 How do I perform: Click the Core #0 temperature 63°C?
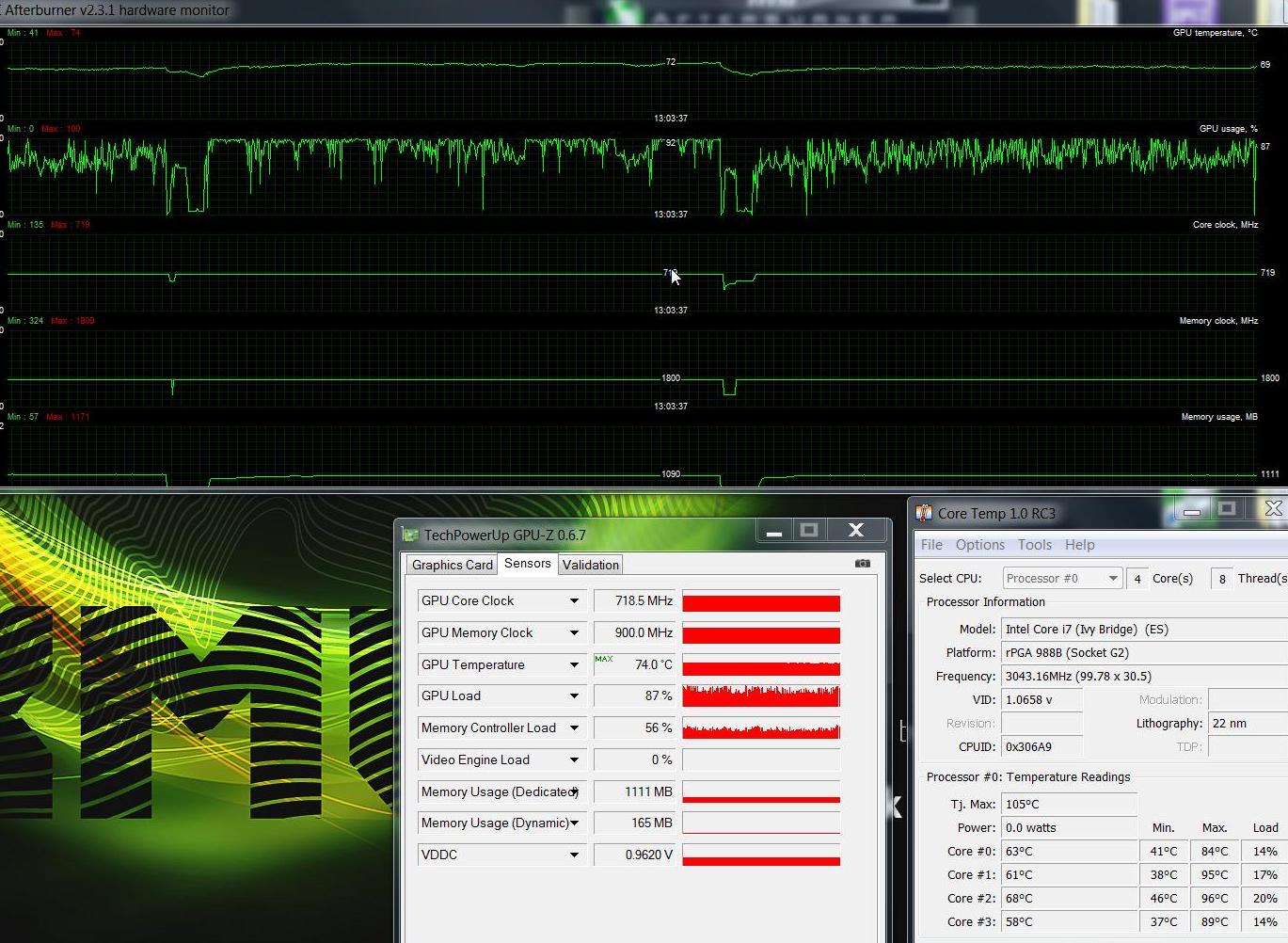pyautogui.click(x=1069, y=851)
